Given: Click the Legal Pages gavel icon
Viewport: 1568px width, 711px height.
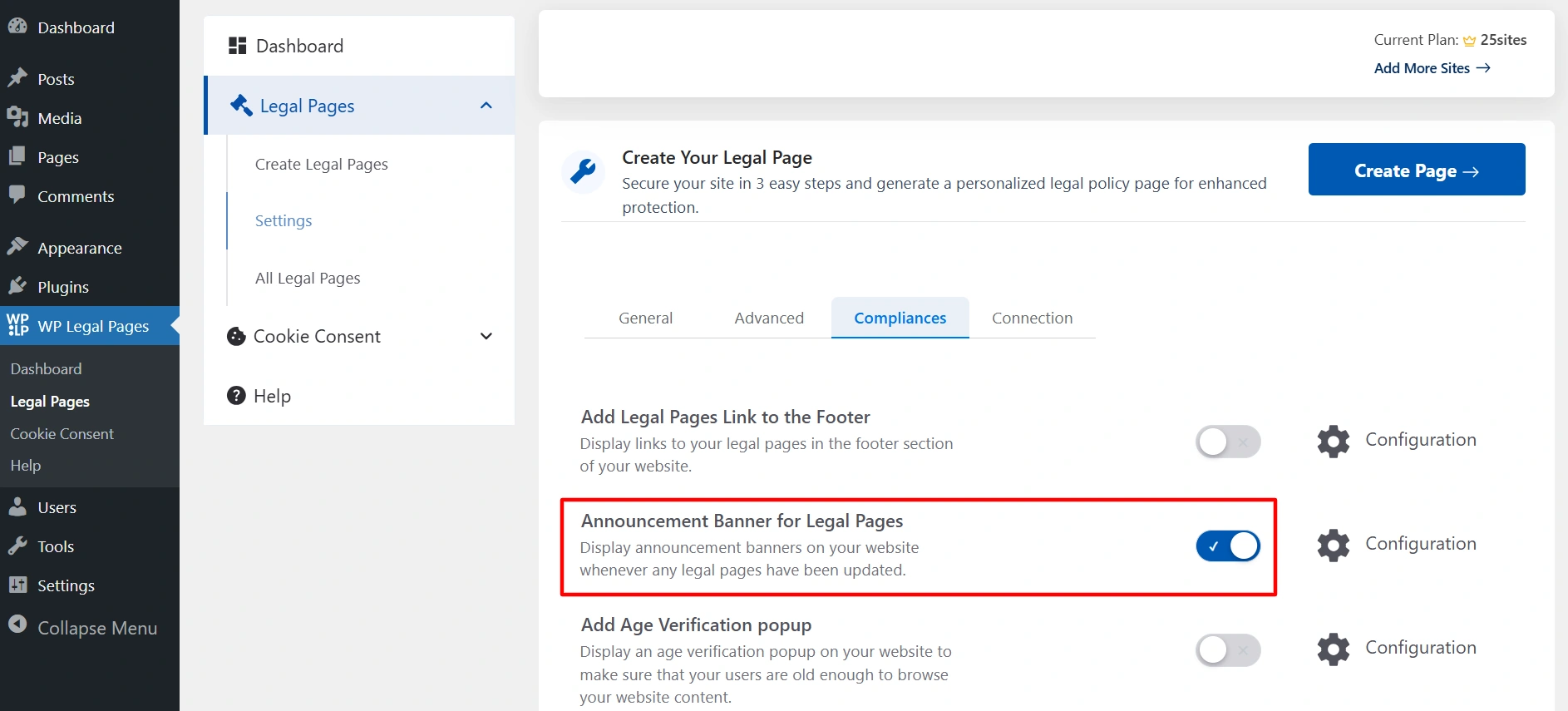Looking at the screenshot, I should point(241,105).
